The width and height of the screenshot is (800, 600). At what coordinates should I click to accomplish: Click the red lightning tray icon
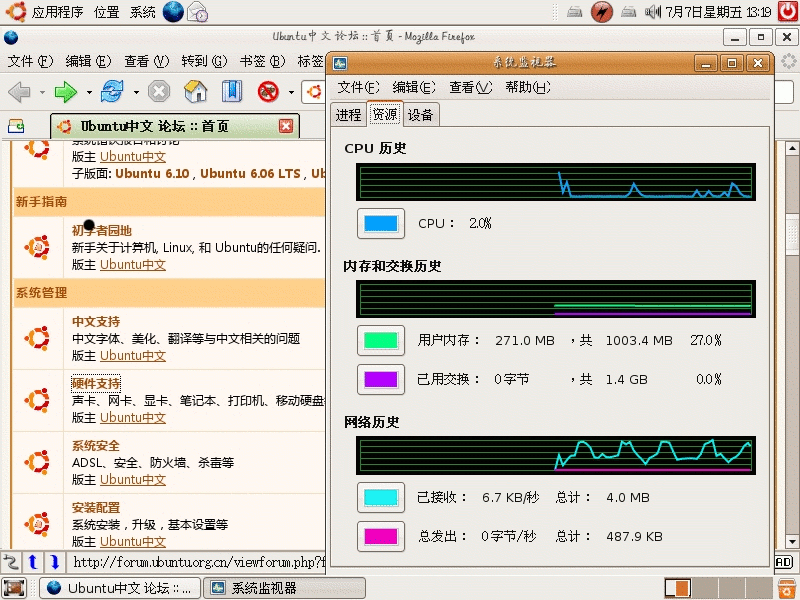[x=602, y=12]
